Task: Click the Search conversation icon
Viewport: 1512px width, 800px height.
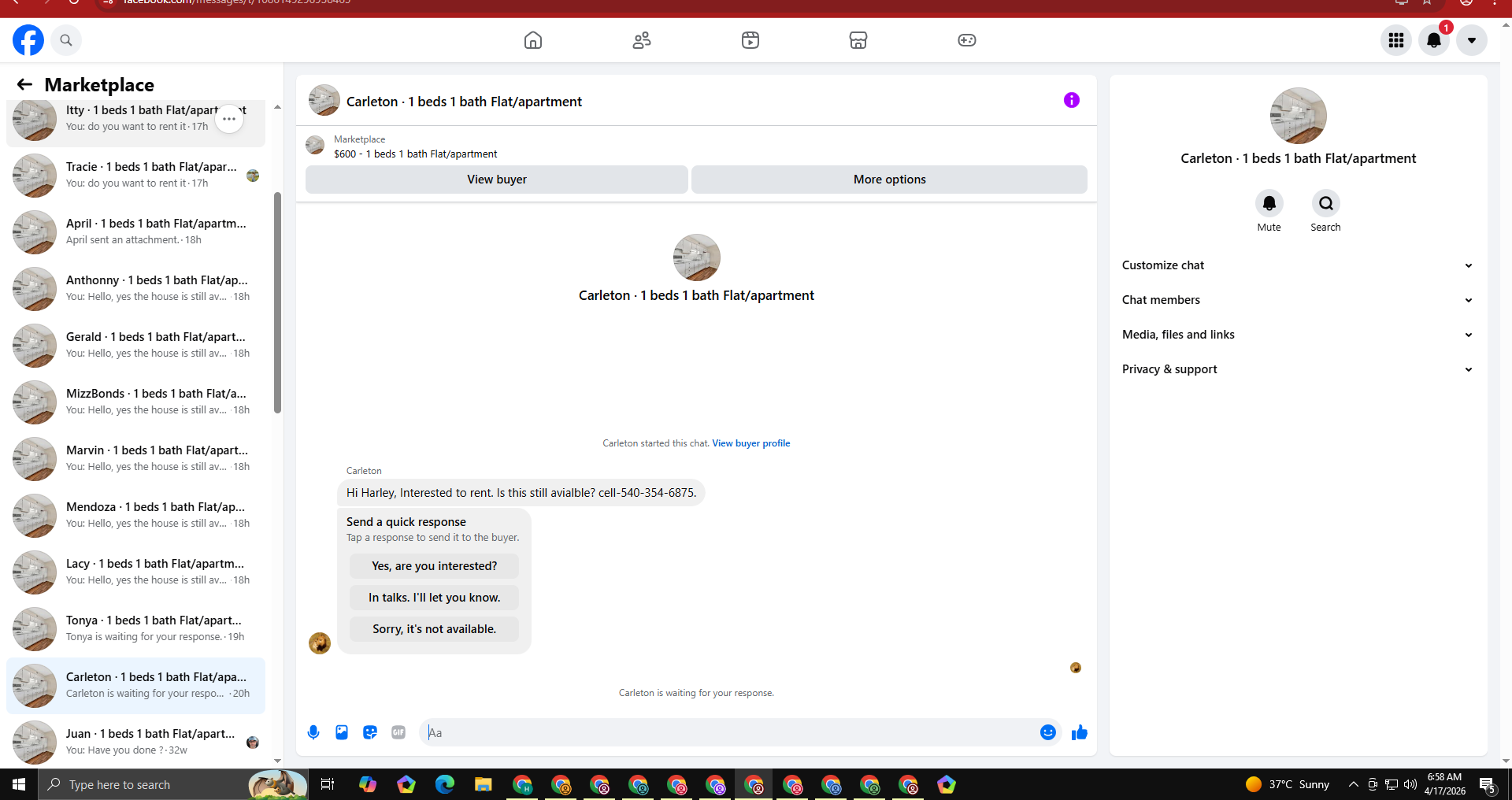Action: [x=1326, y=203]
